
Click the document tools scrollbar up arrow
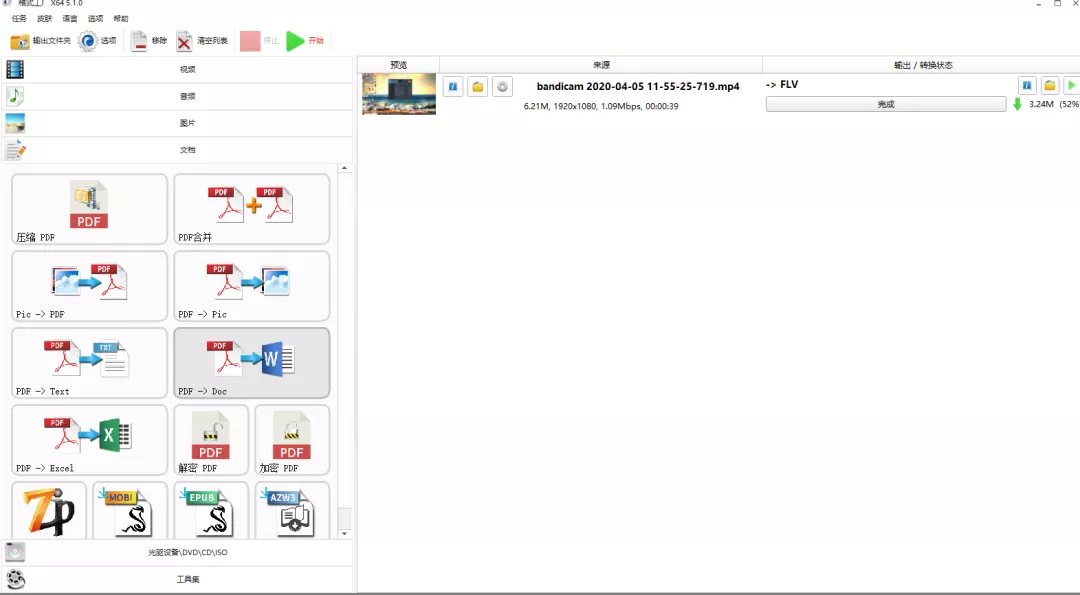(x=344, y=169)
